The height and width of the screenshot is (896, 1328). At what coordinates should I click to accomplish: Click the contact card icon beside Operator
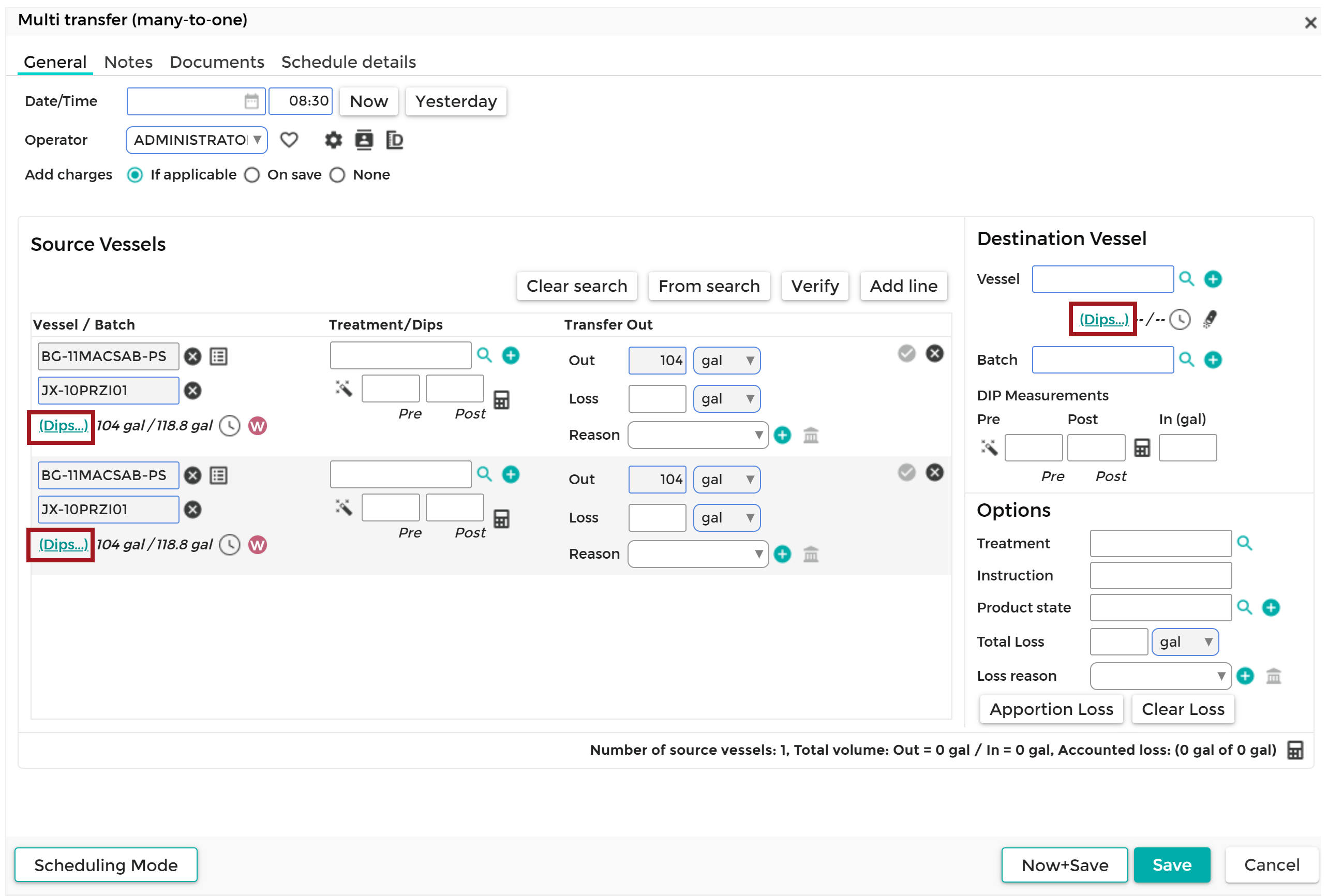pos(364,140)
